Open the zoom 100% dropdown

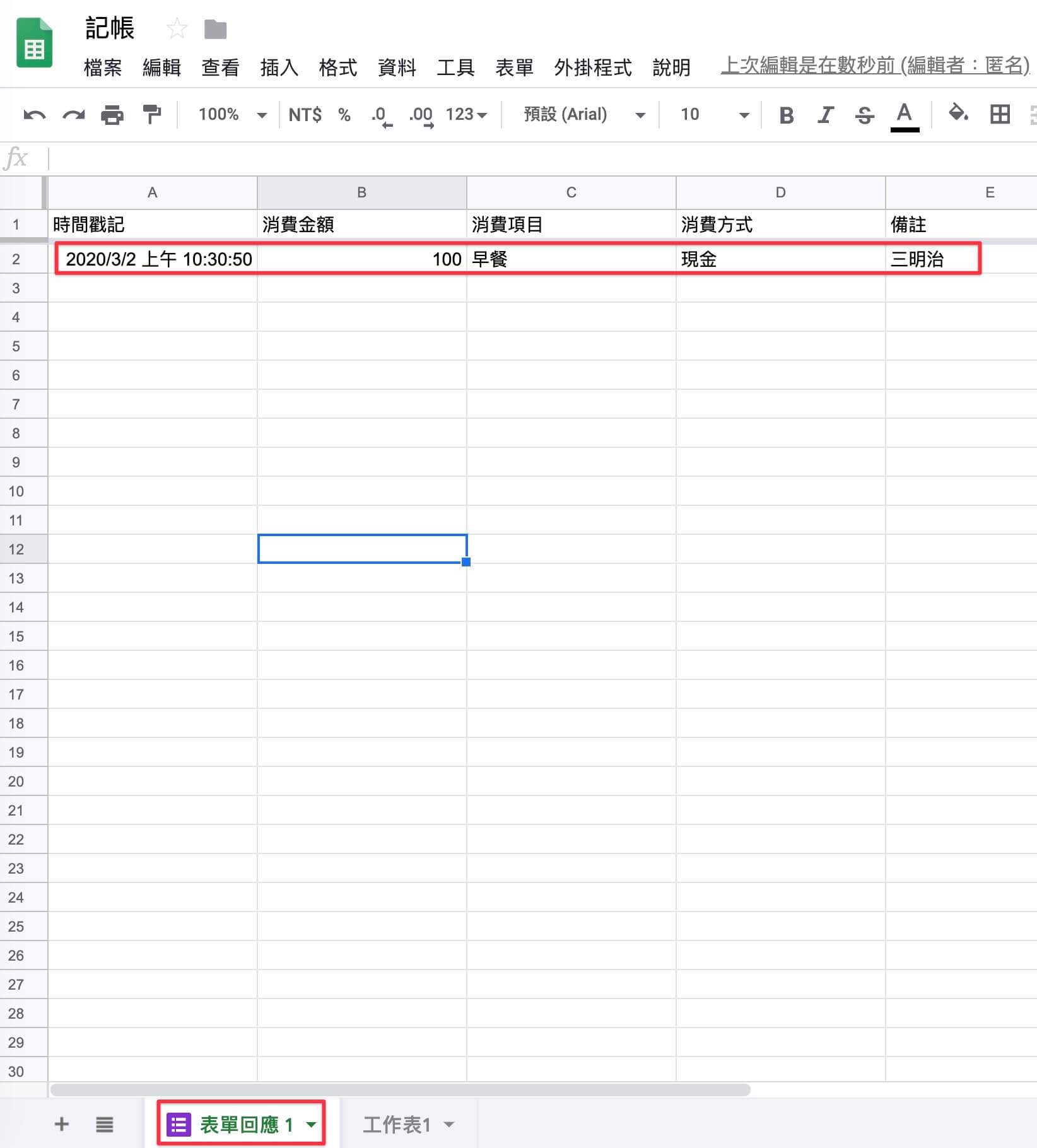coord(233,115)
